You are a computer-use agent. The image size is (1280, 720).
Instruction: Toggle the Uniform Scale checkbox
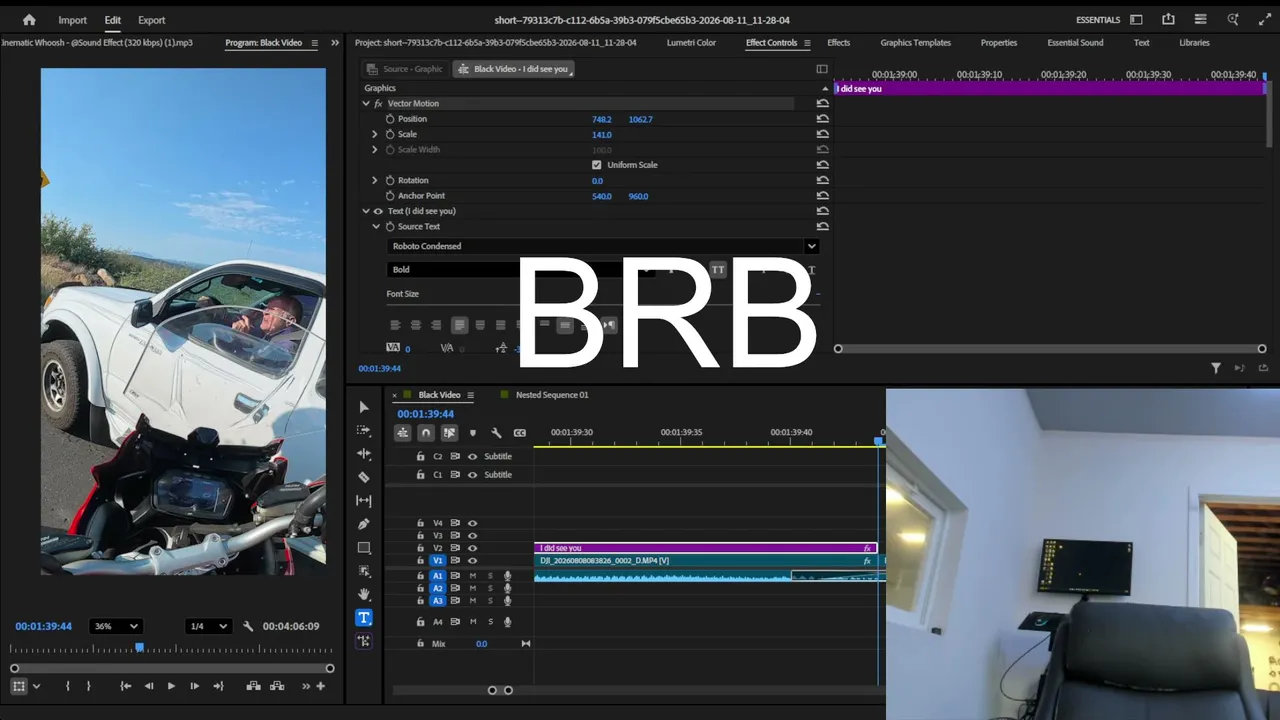tap(597, 165)
